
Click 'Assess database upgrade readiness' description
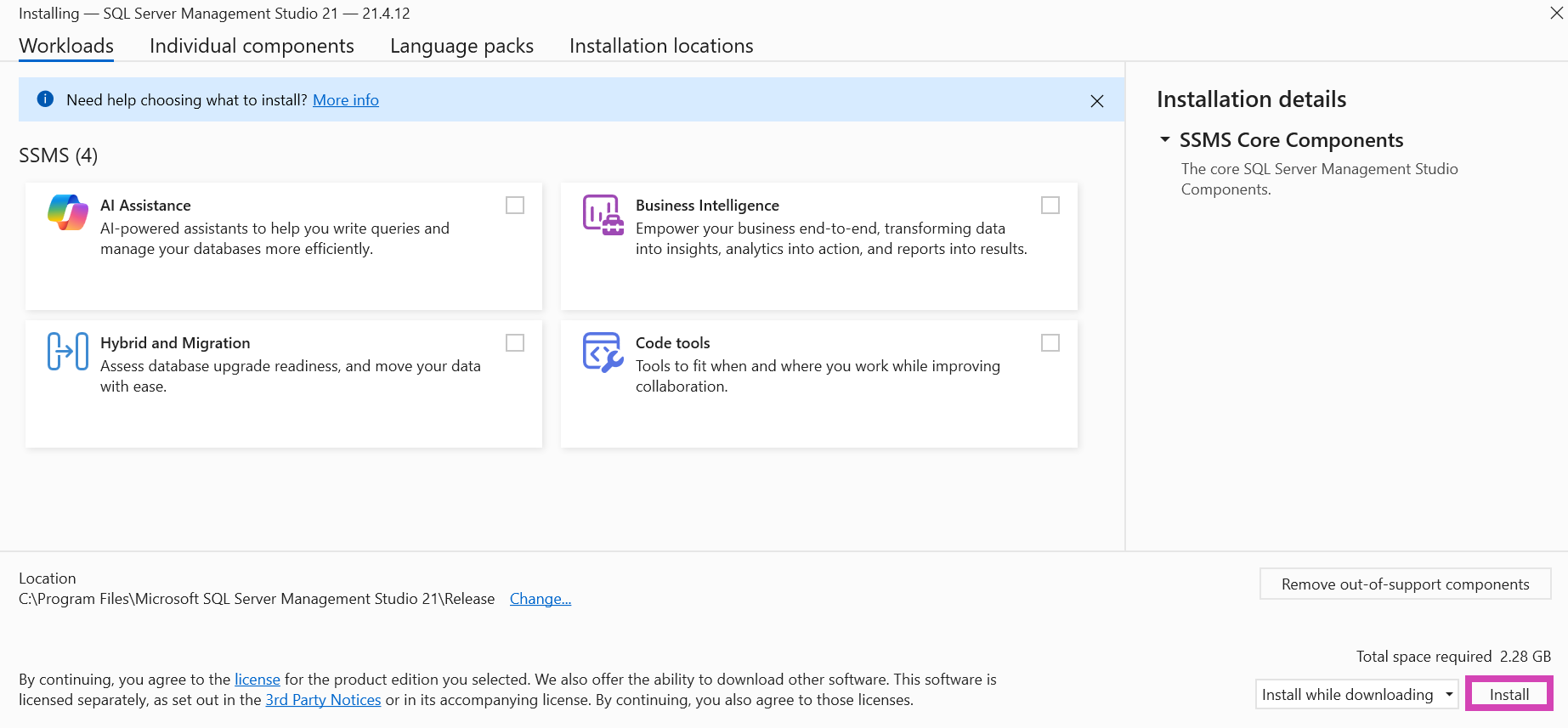click(x=290, y=376)
